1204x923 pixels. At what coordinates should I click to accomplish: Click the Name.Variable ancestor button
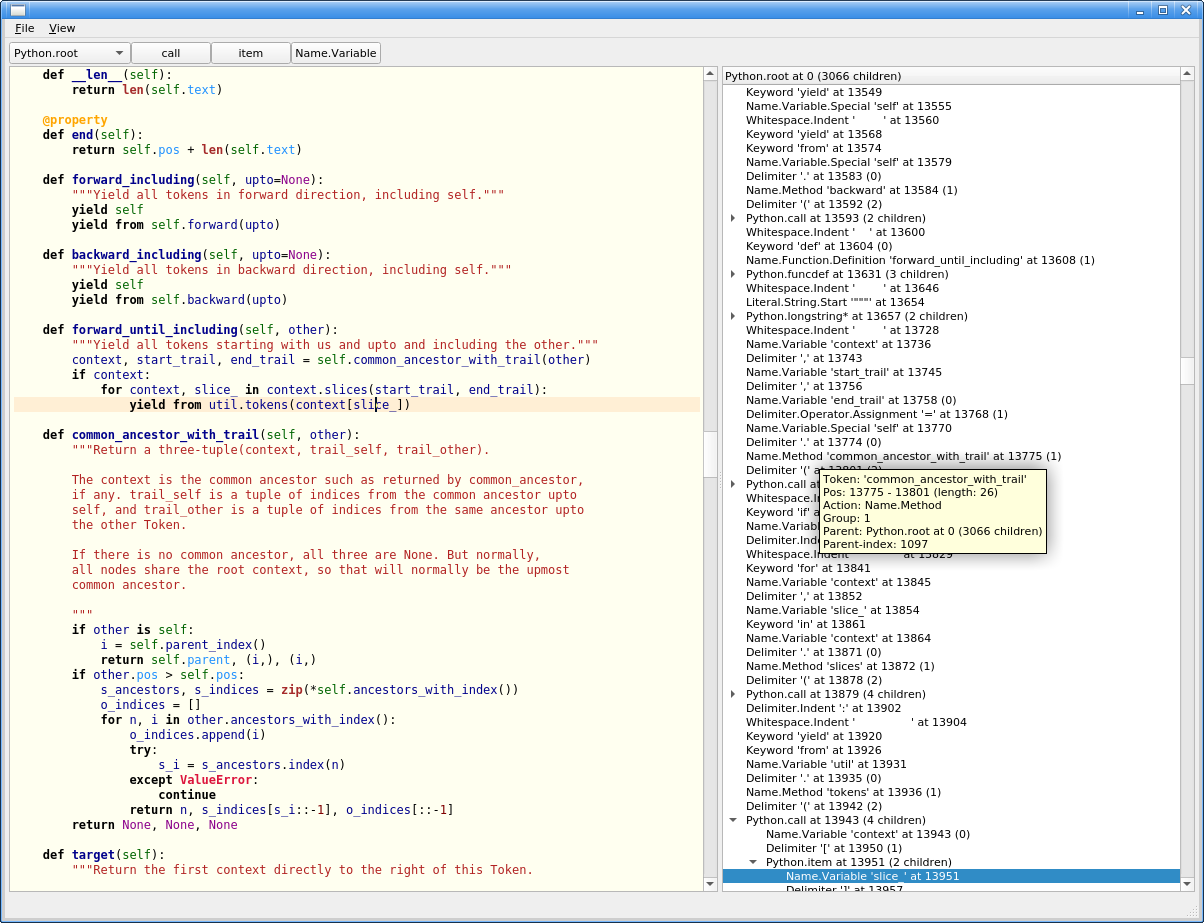coord(336,53)
